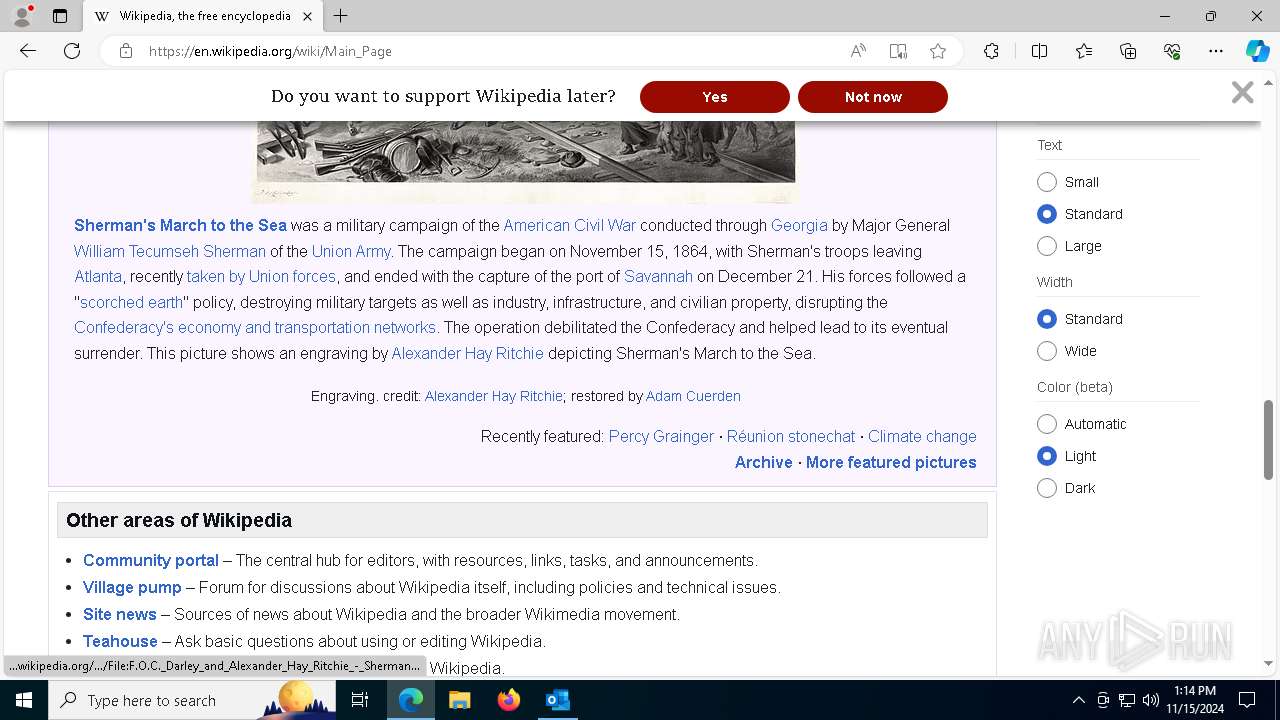Dismiss the Wikipedia donation banner X
The width and height of the screenshot is (1280, 720).
[1242, 93]
